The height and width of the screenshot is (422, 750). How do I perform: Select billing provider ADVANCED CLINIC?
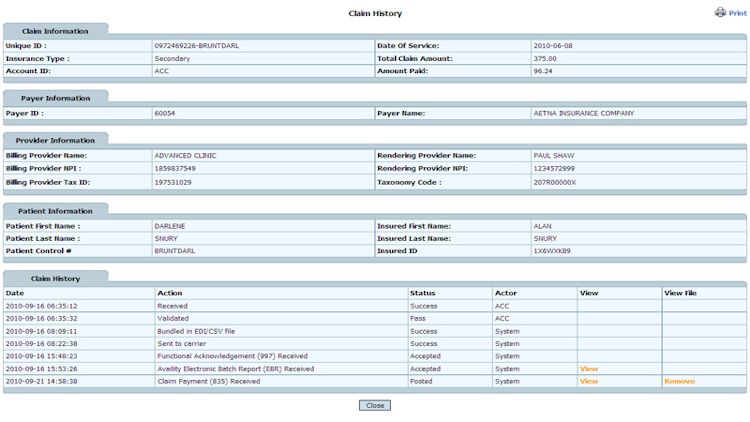coord(185,155)
